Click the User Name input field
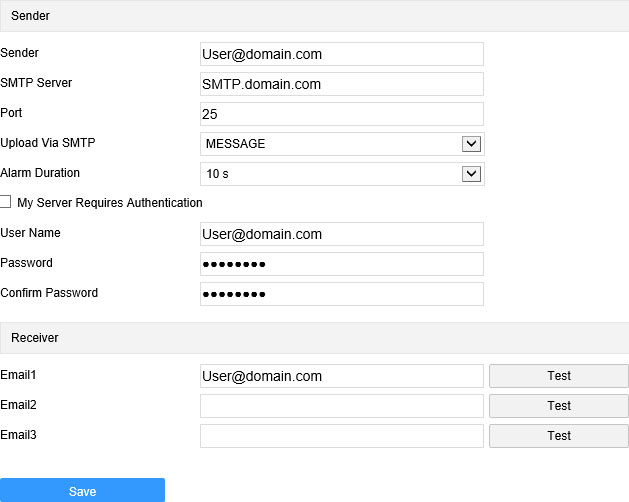Screen dimensions: 629x502 pyautogui.click(x=342, y=234)
